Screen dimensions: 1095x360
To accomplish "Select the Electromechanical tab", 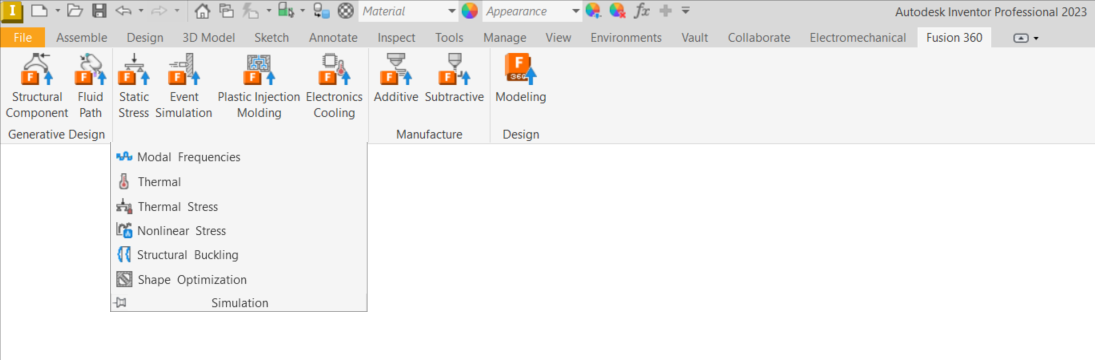I will pos(858,38).
